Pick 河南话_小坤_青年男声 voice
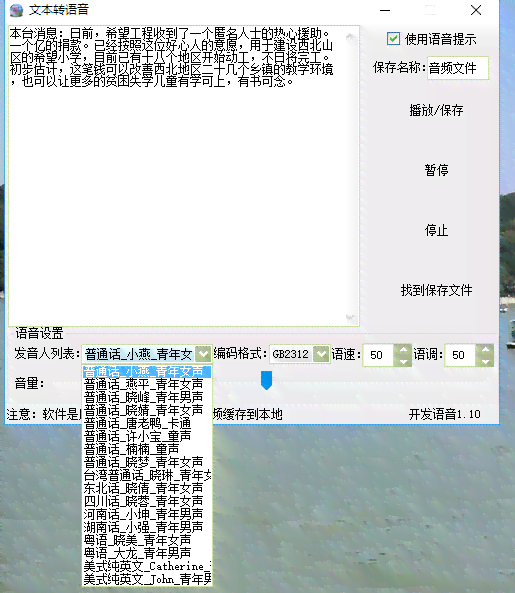515x593 pixels. click(147, 514)
